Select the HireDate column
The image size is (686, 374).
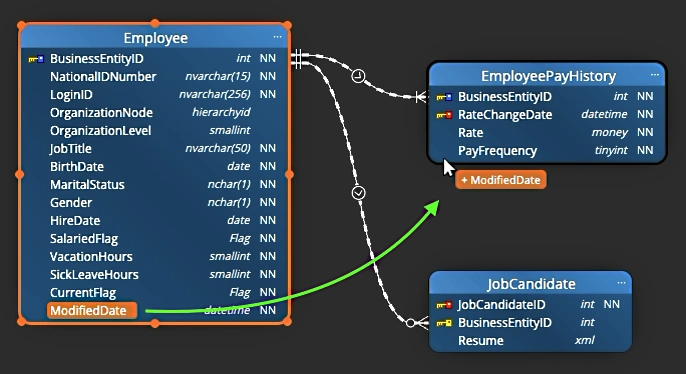pos(75,220)
